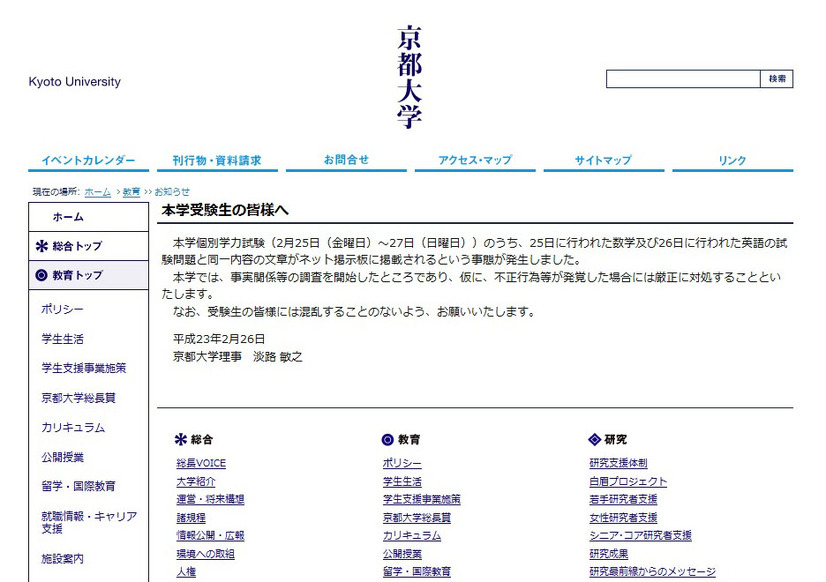Click the 大学紹介 footer link

click(196, 481)
